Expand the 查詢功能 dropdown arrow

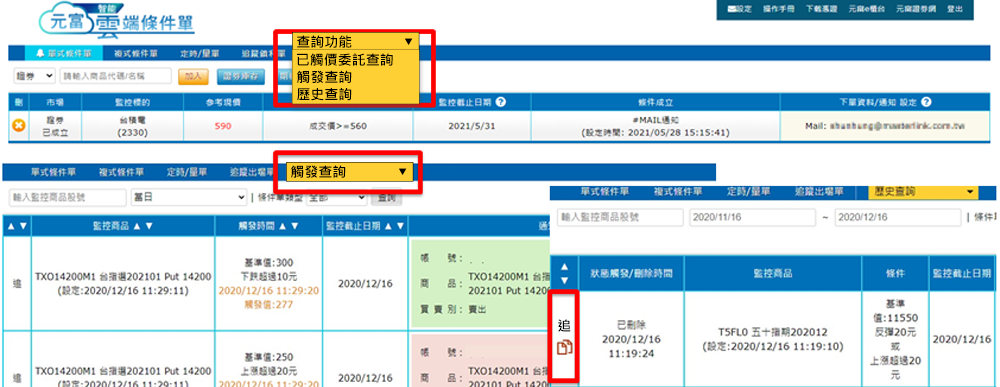(x=409, y=41)
